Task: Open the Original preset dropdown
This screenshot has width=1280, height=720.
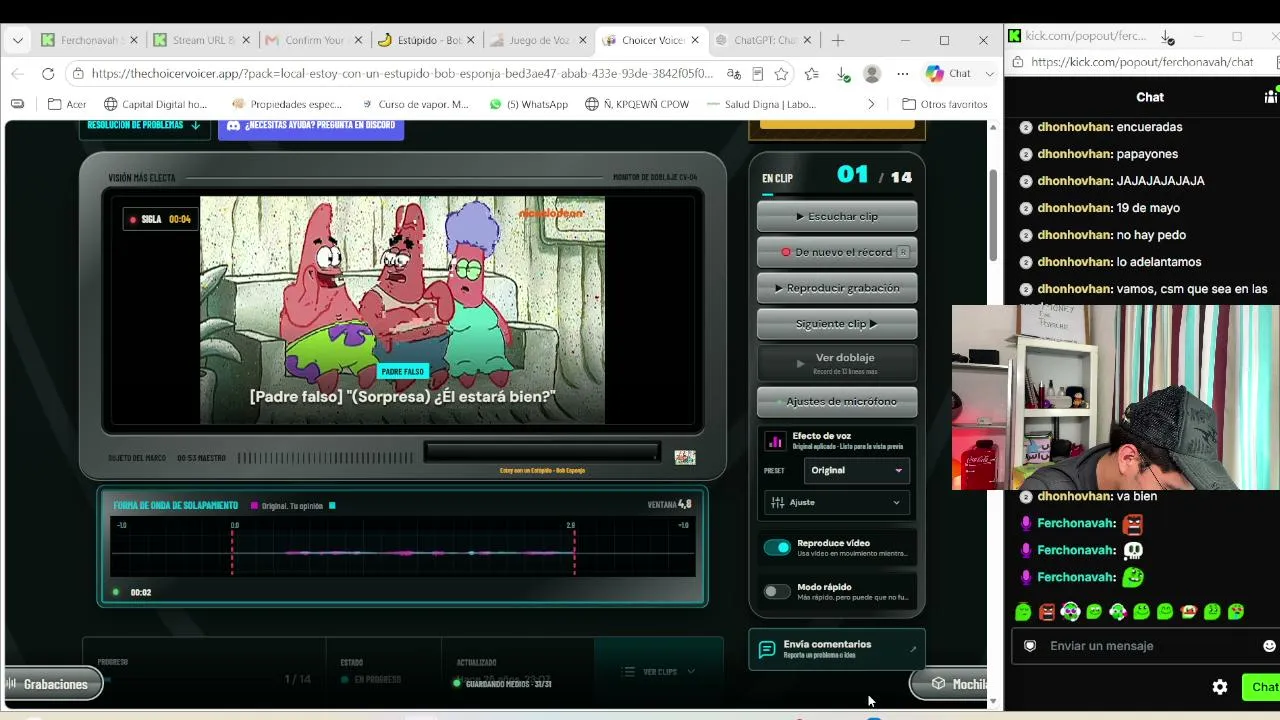Action: 856,470
